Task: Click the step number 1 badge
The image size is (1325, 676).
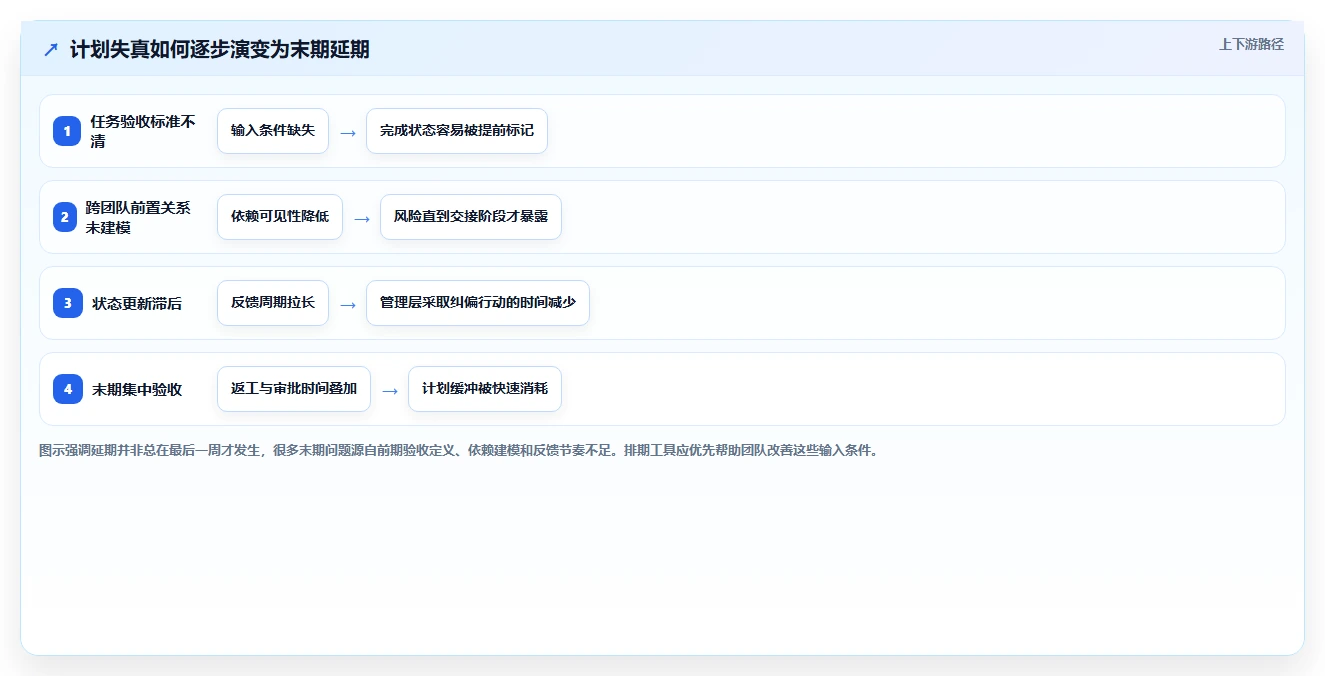Action: (x=67, y=131)
